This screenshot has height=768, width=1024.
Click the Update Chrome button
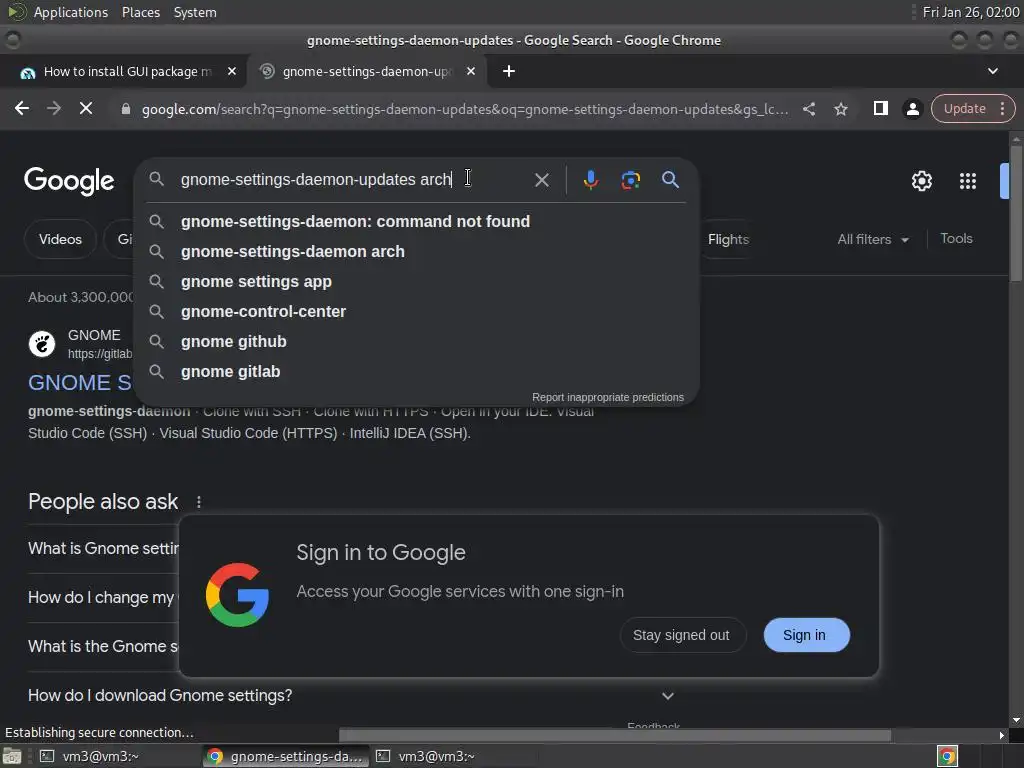(x=965, y=109)
